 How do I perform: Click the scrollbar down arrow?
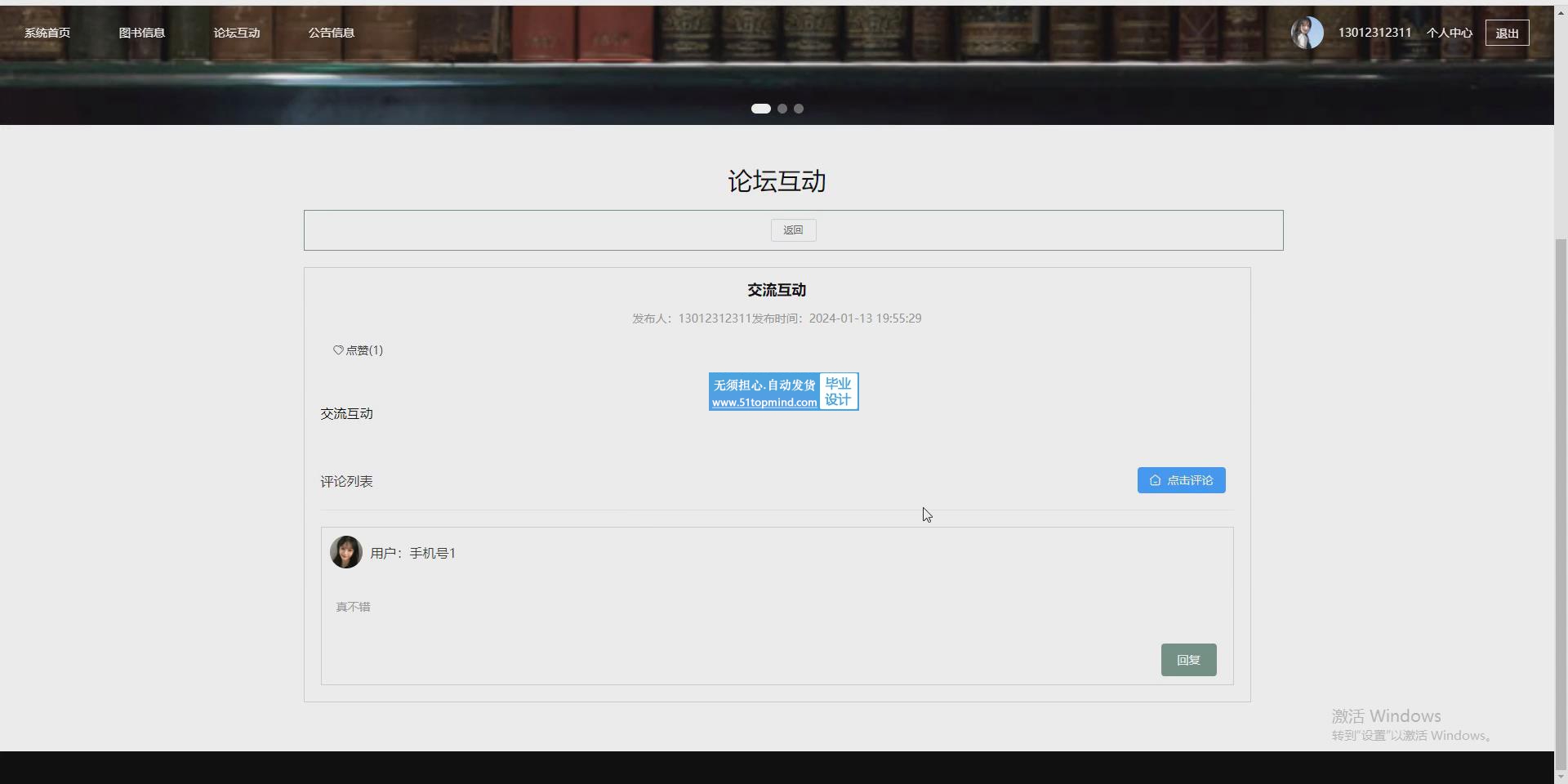click(1561, 777)
